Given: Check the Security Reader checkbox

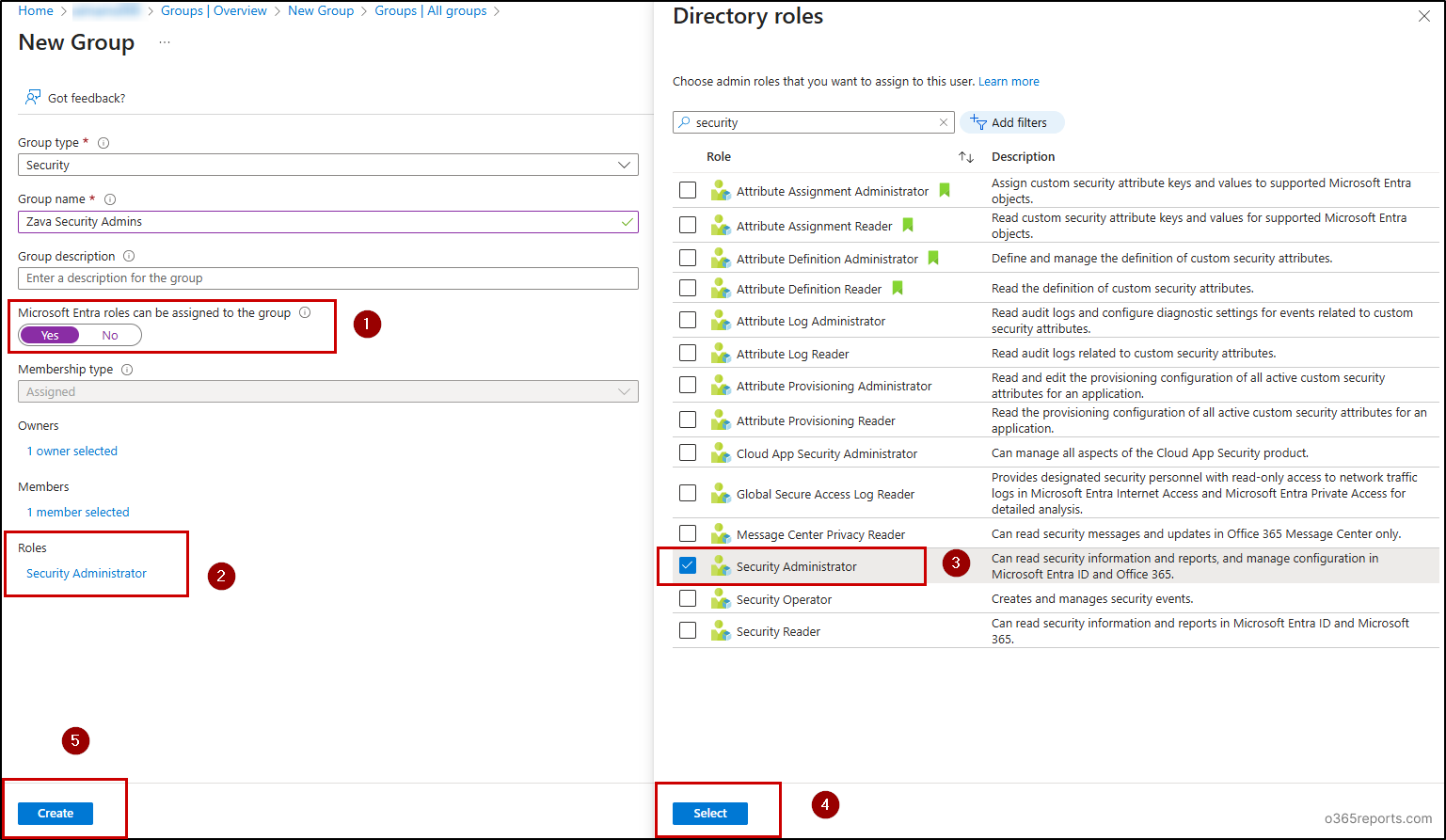Looking at the screenshot, I should pos(688,630).
